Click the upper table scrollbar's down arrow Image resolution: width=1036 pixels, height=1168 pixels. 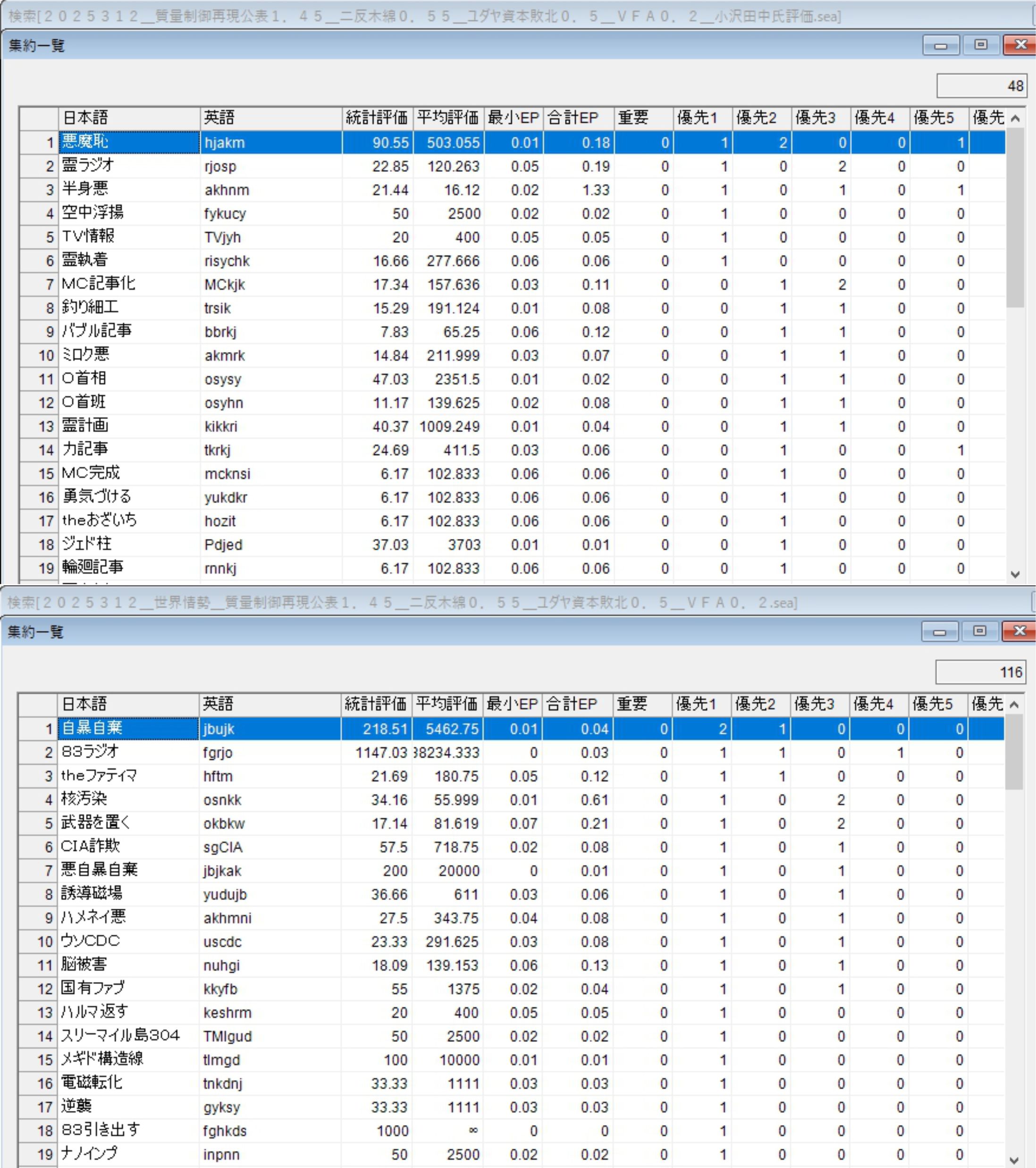[x=1015, y=574]
